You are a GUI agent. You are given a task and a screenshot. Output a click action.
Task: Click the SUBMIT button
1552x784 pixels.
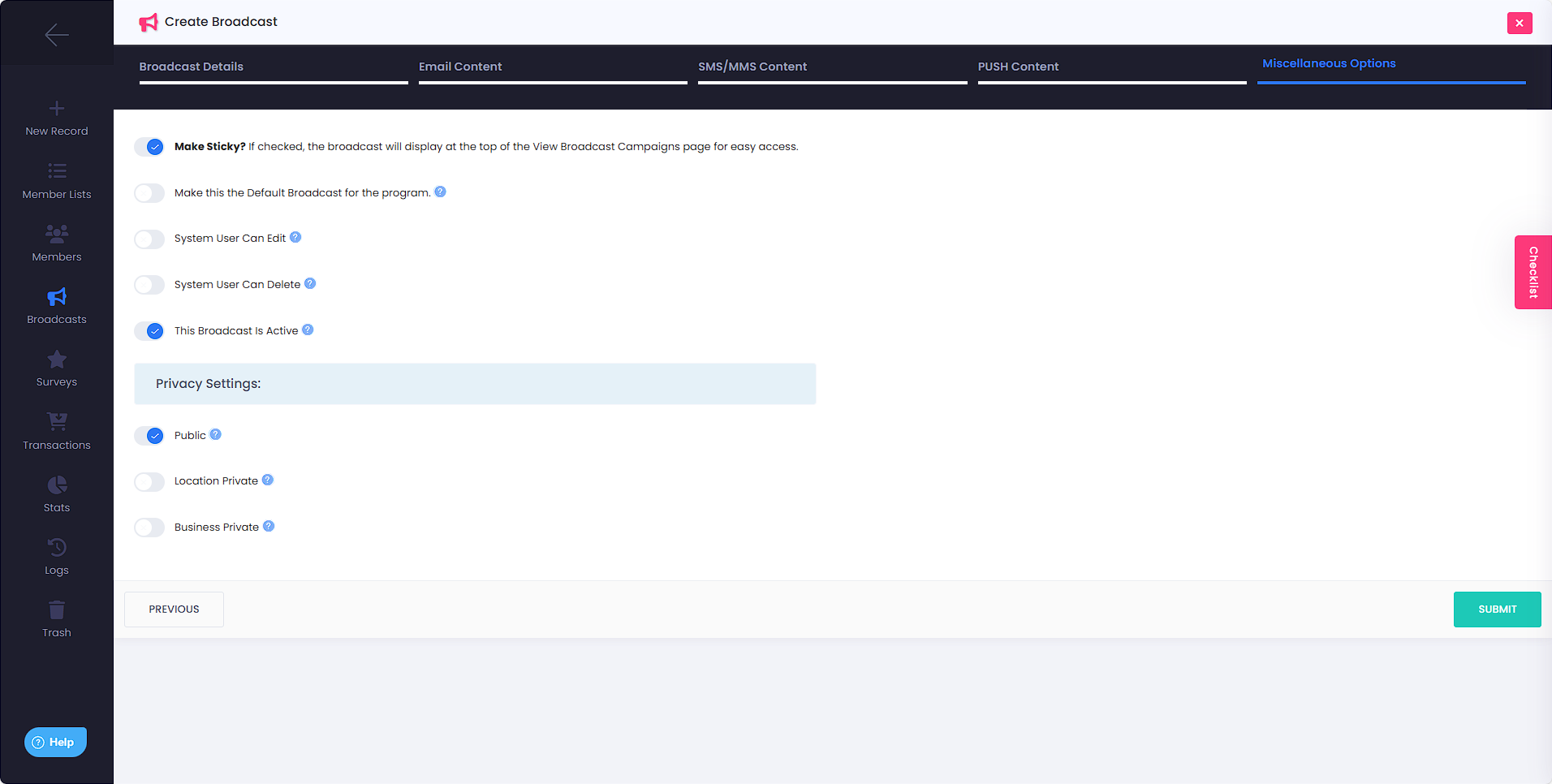(x=1497, y=610)
